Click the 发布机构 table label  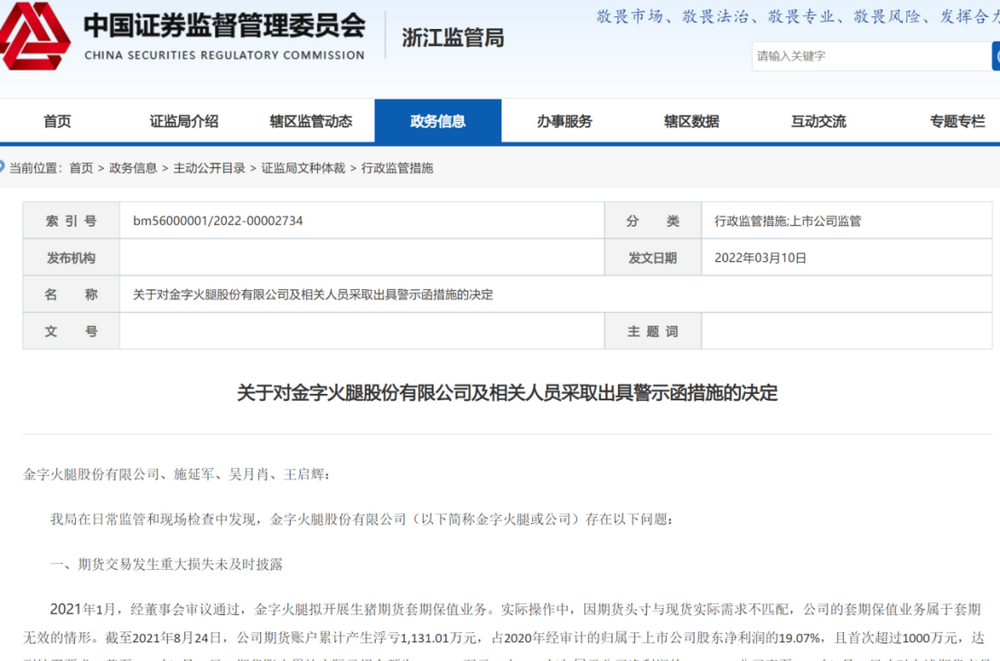point(71,258)
